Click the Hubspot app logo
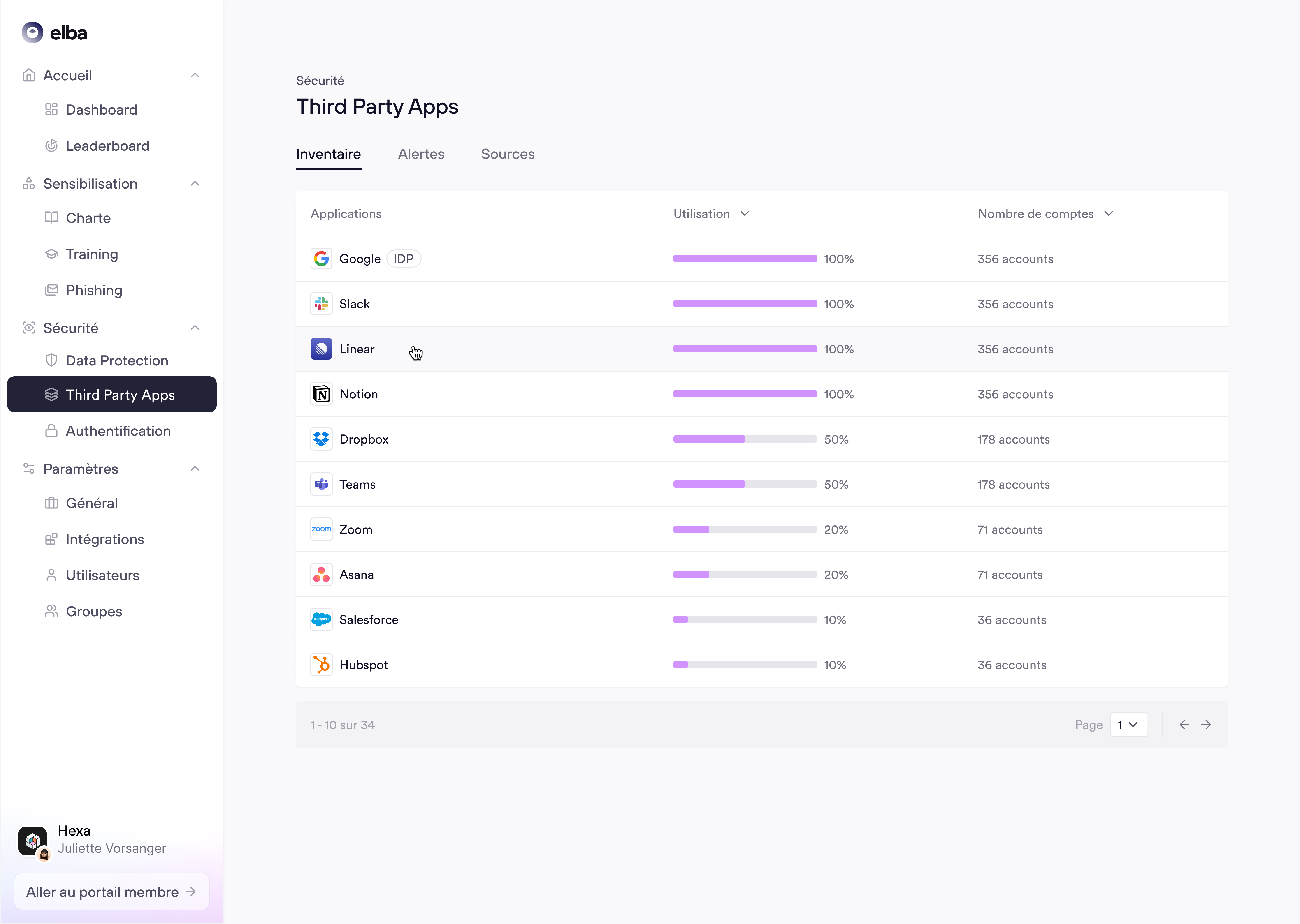1300x924 pixels. coord(321,665)
